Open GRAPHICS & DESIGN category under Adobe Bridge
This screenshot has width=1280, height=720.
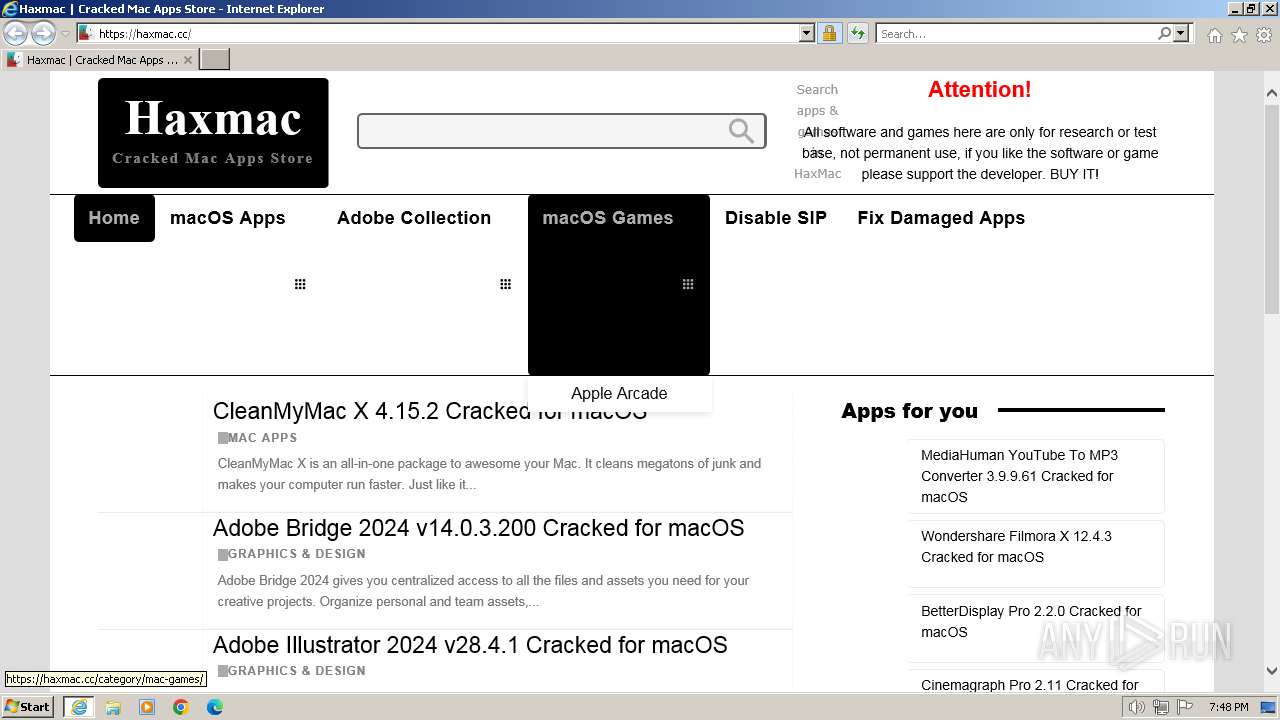296,553
